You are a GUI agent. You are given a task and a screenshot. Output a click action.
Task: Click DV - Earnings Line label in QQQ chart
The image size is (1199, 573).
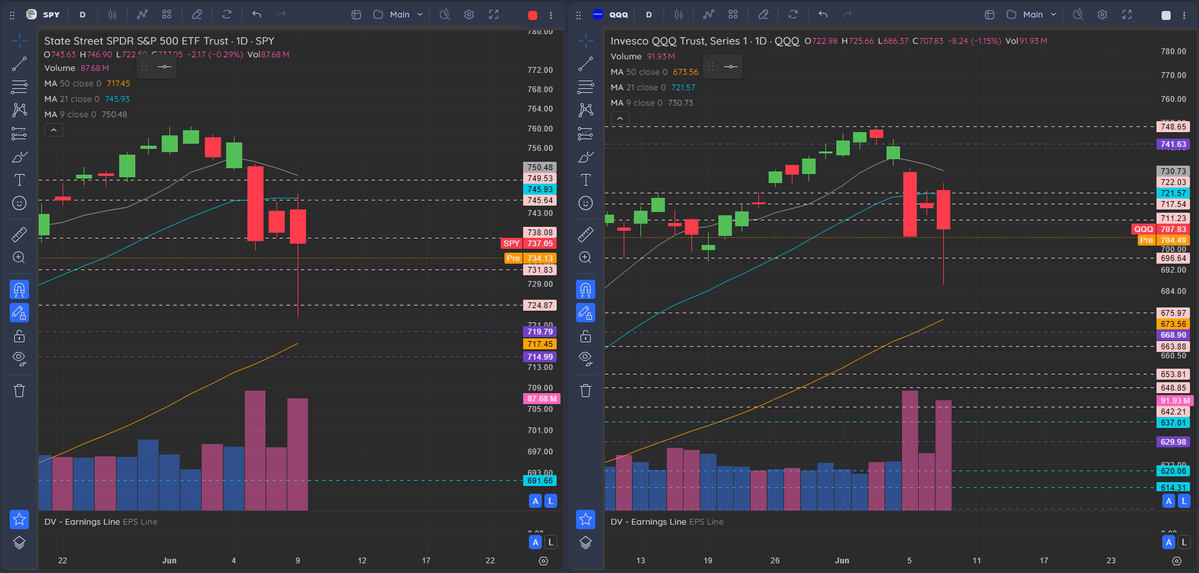[x=648, y=522]
